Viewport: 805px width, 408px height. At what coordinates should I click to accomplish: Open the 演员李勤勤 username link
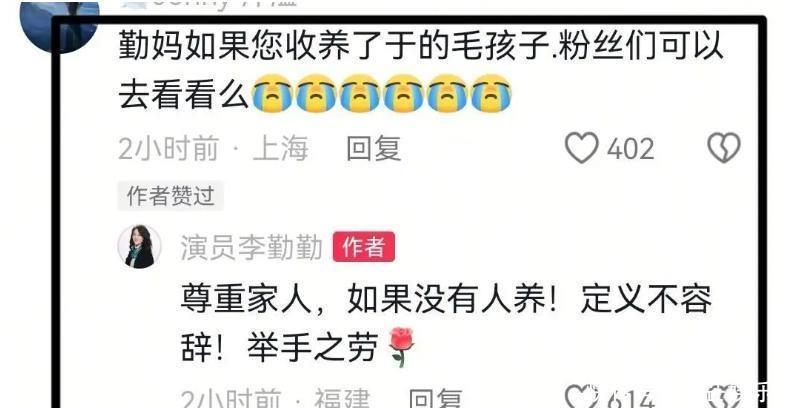point(252,247)
